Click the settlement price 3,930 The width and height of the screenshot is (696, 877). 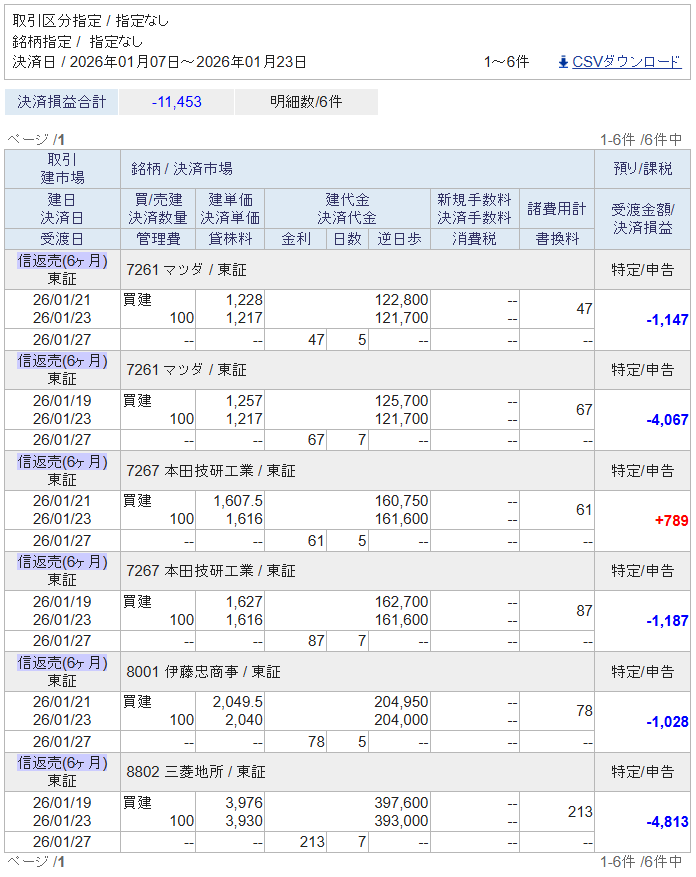point(244,821)
